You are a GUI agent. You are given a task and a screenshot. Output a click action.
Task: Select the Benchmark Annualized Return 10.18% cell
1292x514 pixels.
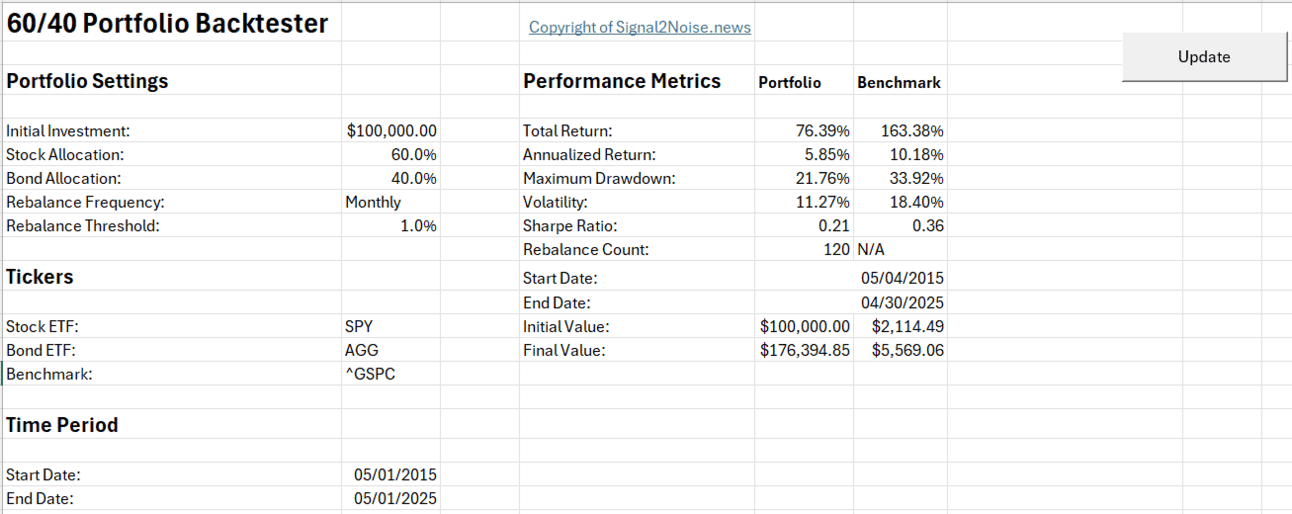pos(901,155)
